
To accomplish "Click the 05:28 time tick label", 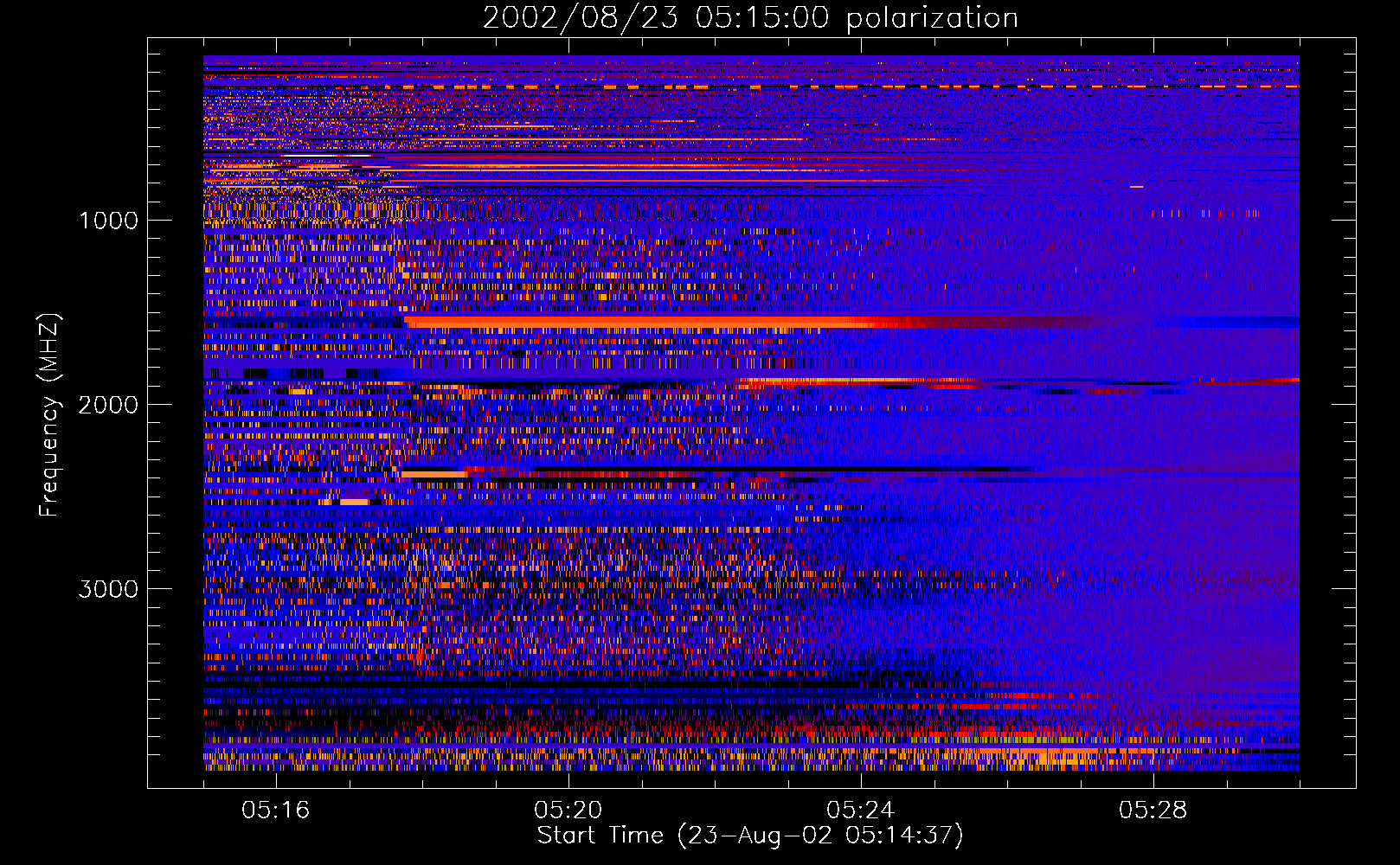I will coord(1153,810).
